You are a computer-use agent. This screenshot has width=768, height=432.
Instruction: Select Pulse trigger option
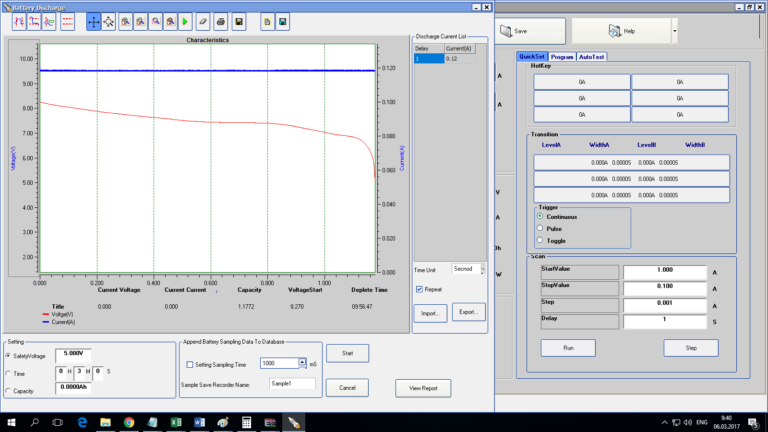point(540,228)
